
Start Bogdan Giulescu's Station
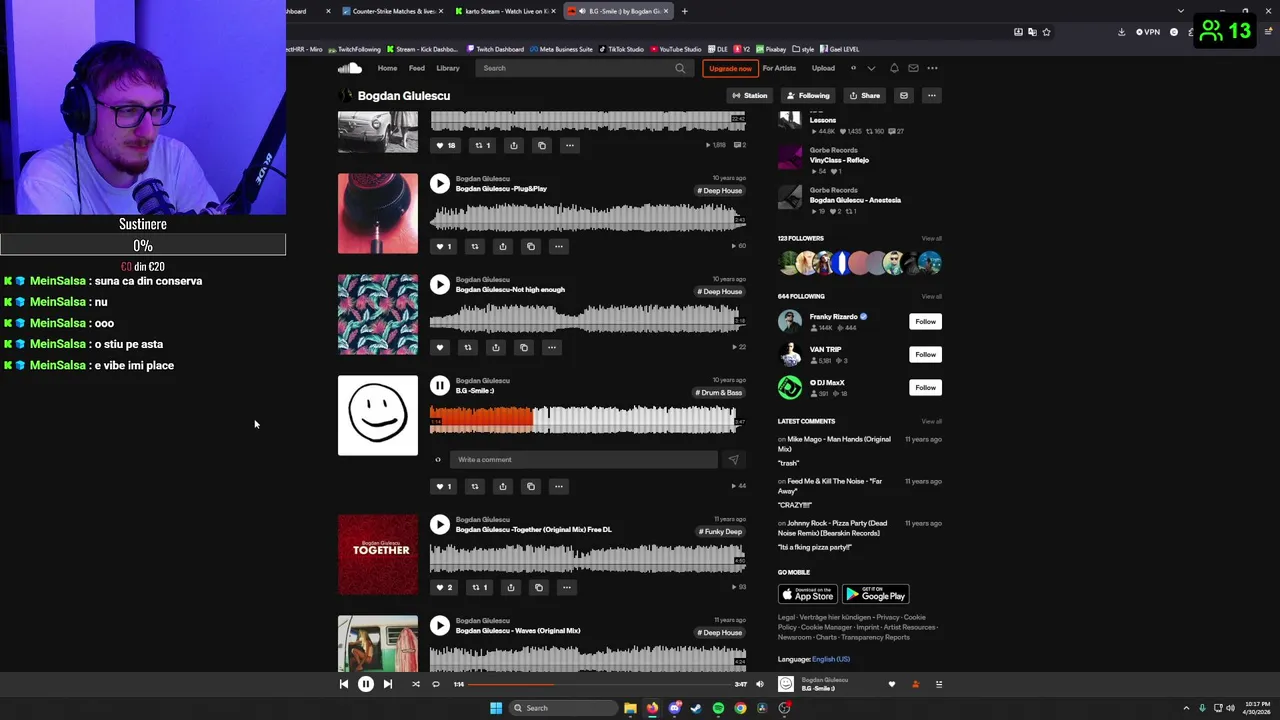(749, 96)
